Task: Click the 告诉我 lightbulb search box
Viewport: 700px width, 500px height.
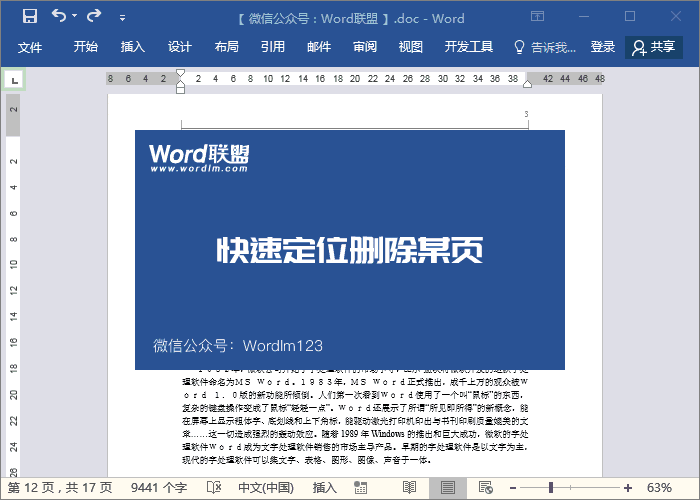Action: click(545, 47)
